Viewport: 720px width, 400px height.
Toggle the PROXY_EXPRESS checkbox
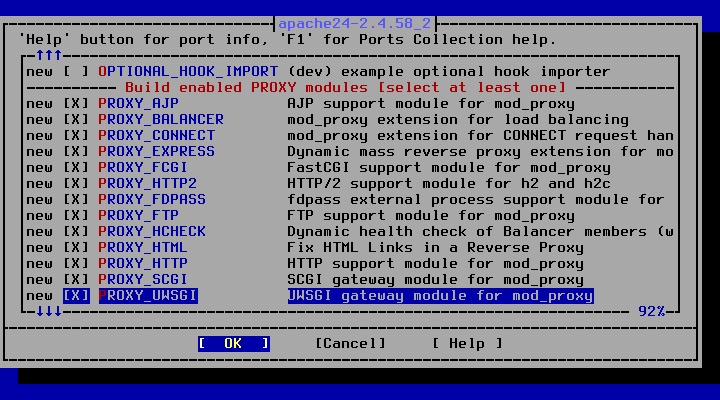tap(76, 152)
